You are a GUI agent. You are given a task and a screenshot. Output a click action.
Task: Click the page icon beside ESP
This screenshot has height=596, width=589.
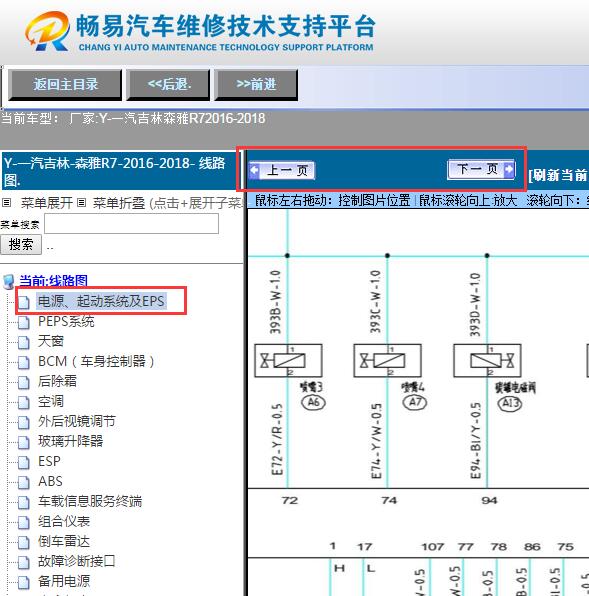pyautogui.click(x=24, y=462)
